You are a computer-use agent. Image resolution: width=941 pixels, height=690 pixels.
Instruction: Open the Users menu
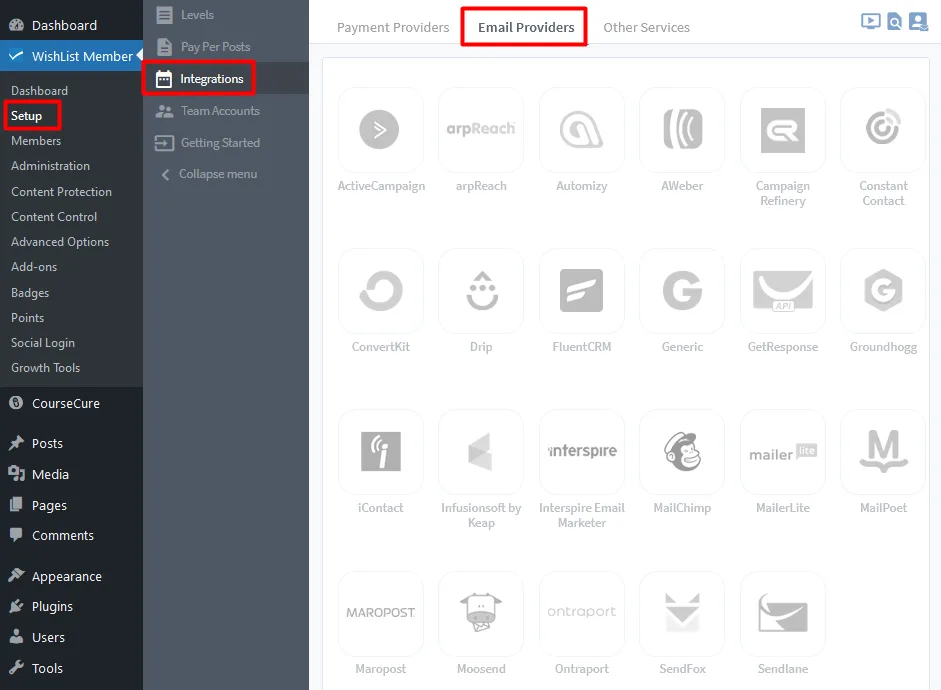coord(71,638)
